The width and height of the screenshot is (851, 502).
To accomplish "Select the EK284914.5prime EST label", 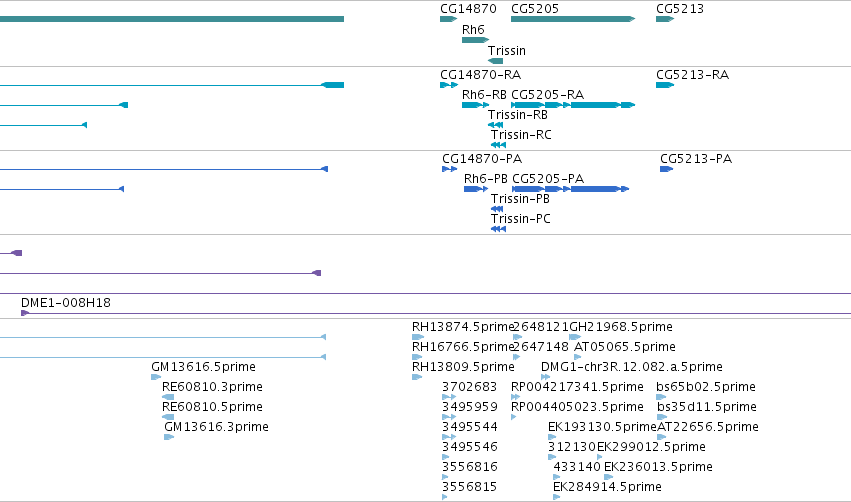I will click(607, 487).
